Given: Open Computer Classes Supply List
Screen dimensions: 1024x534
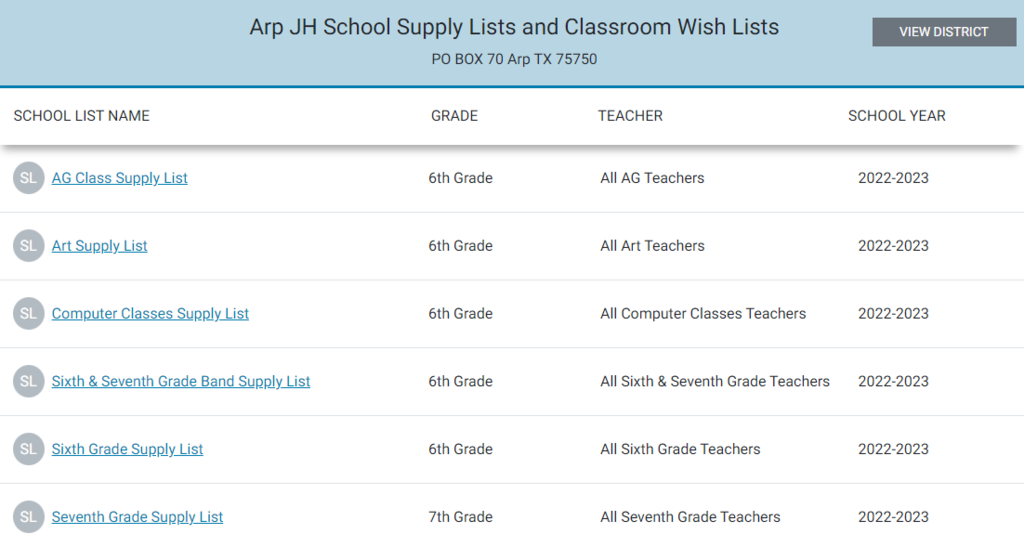Looking at the screenshot, I should pos(150,313).
